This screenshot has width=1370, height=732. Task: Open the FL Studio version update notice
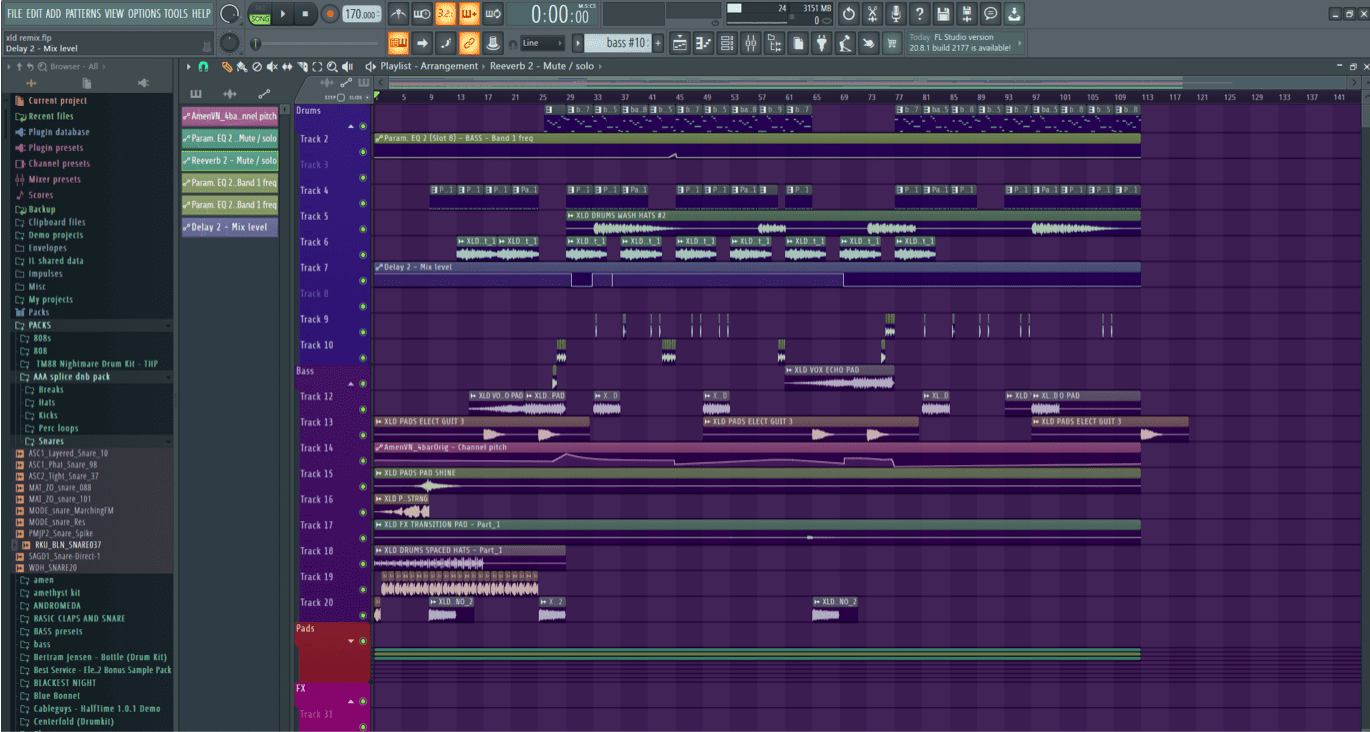coord(965,43)
